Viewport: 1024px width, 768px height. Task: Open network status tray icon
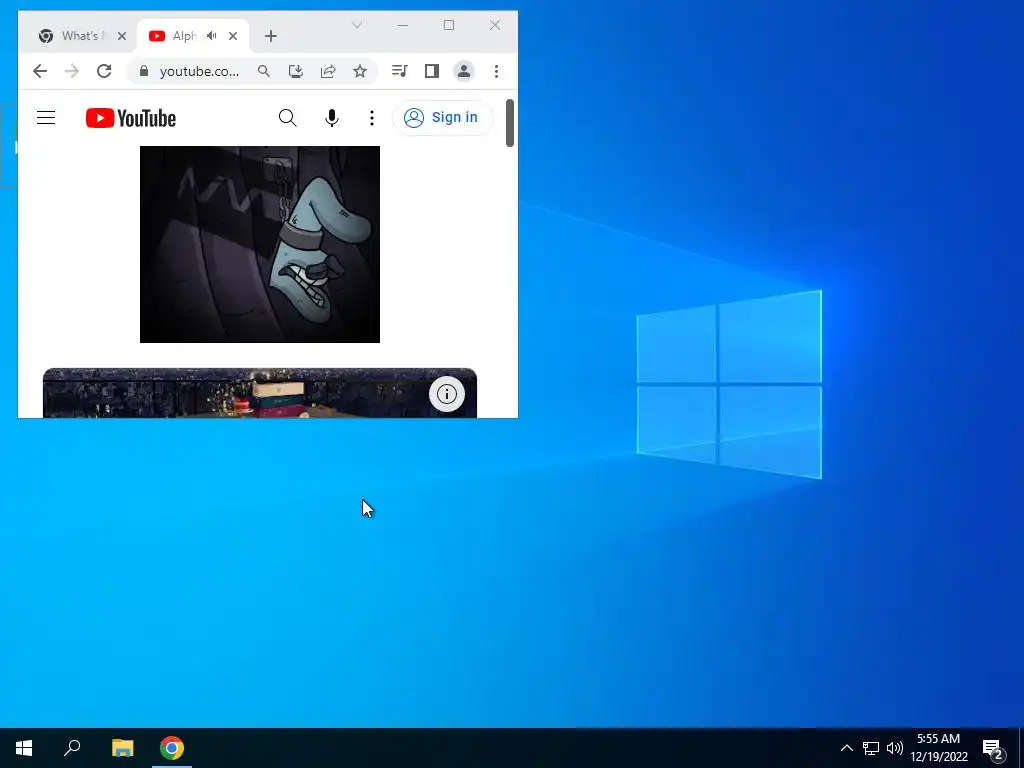pyautogui.click(x=871, y=748)
